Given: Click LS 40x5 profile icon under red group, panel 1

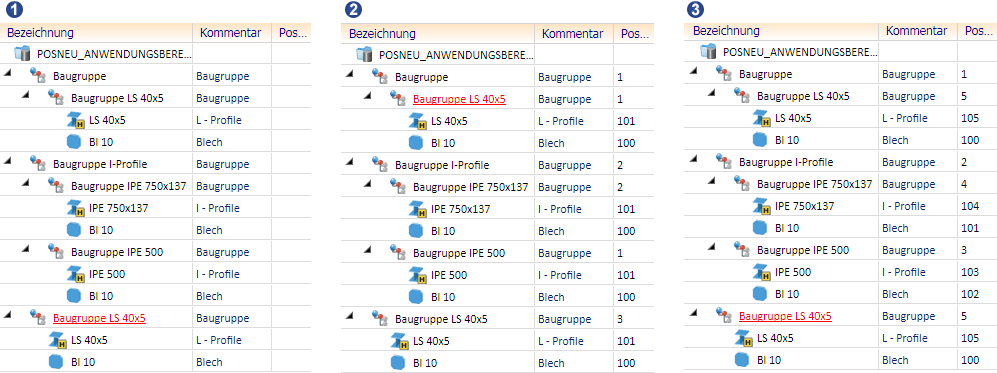Looking at the screenshot, I should [58, 340].
